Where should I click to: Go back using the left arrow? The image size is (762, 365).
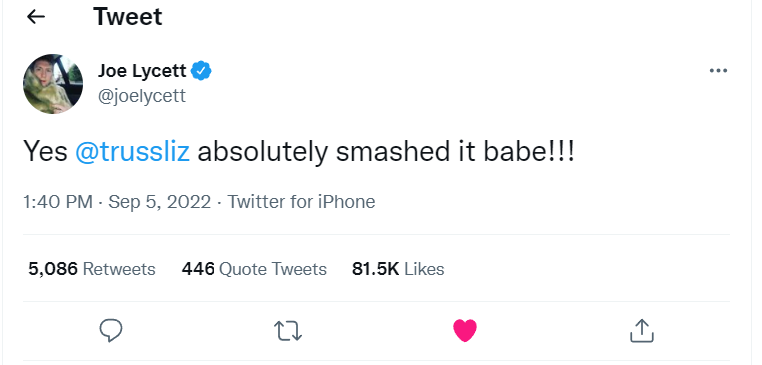35,17
